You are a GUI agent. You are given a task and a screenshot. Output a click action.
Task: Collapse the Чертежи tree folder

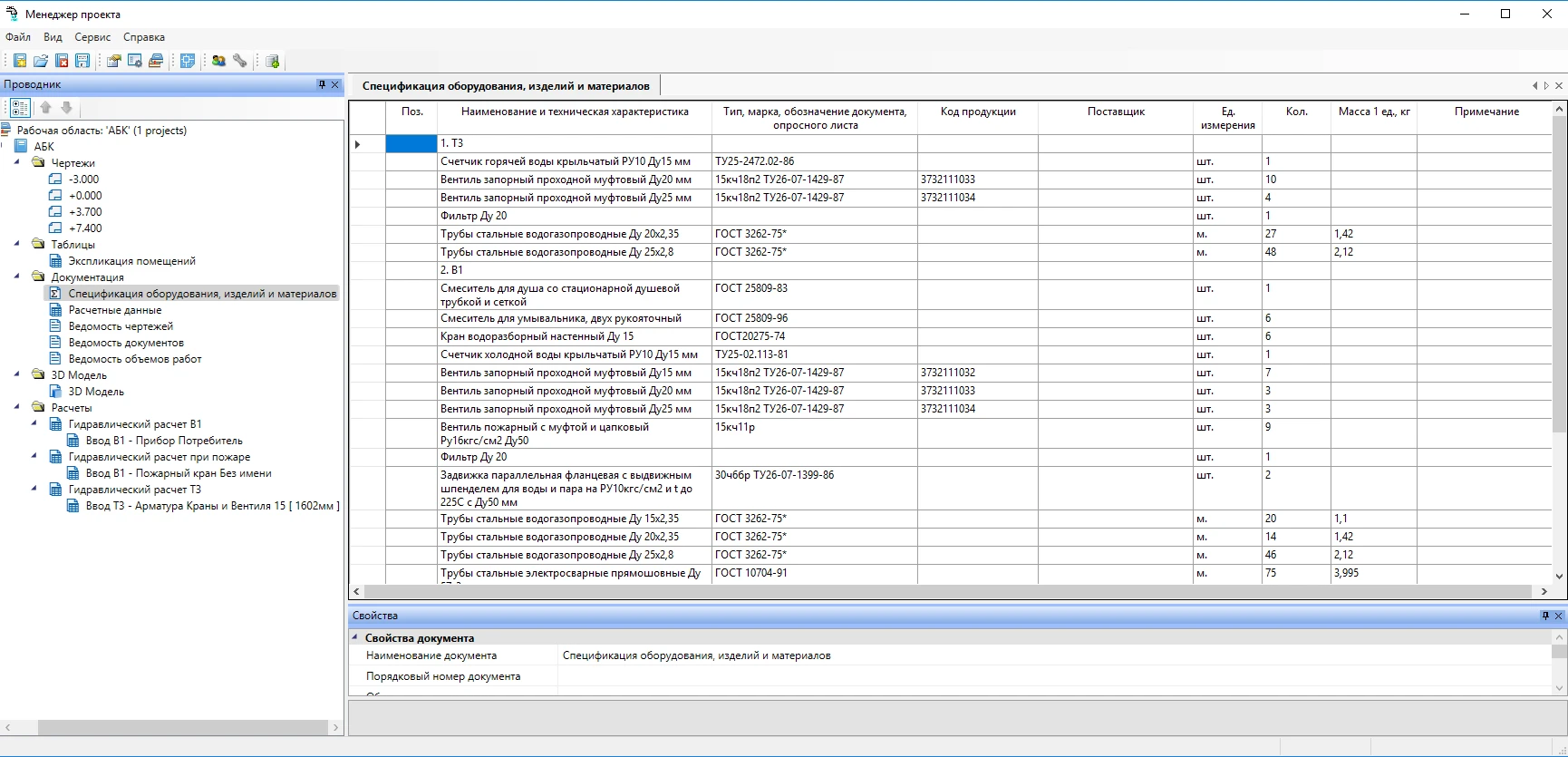[x=17, y=163]
